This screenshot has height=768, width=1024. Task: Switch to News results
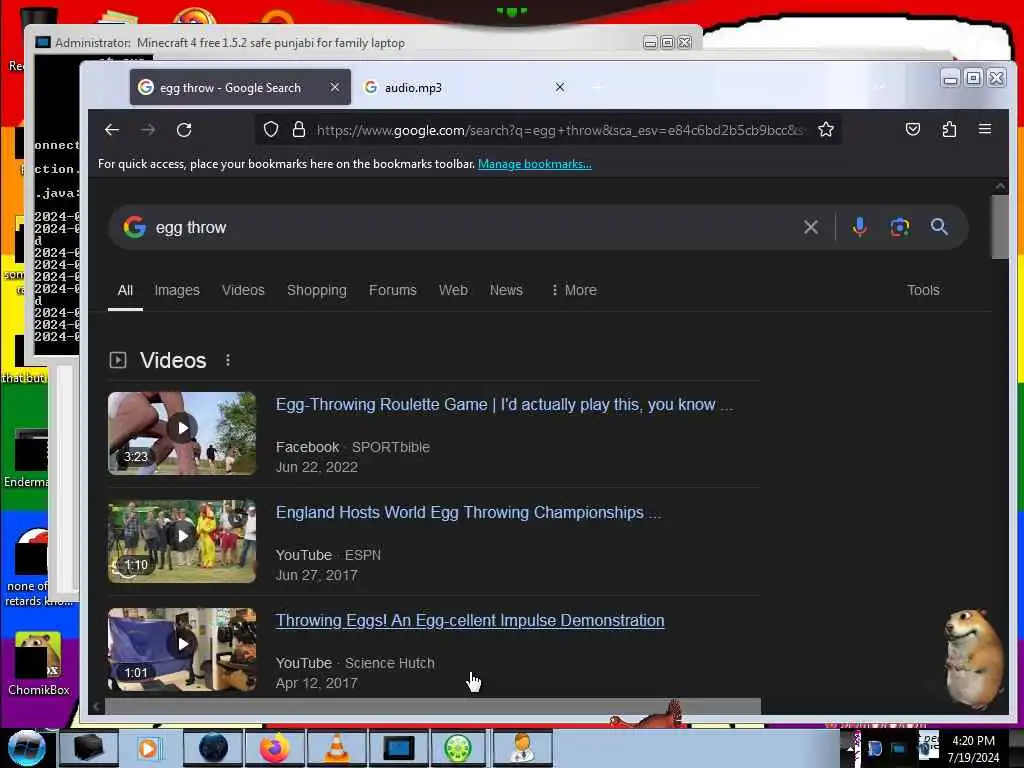(506, 290)
